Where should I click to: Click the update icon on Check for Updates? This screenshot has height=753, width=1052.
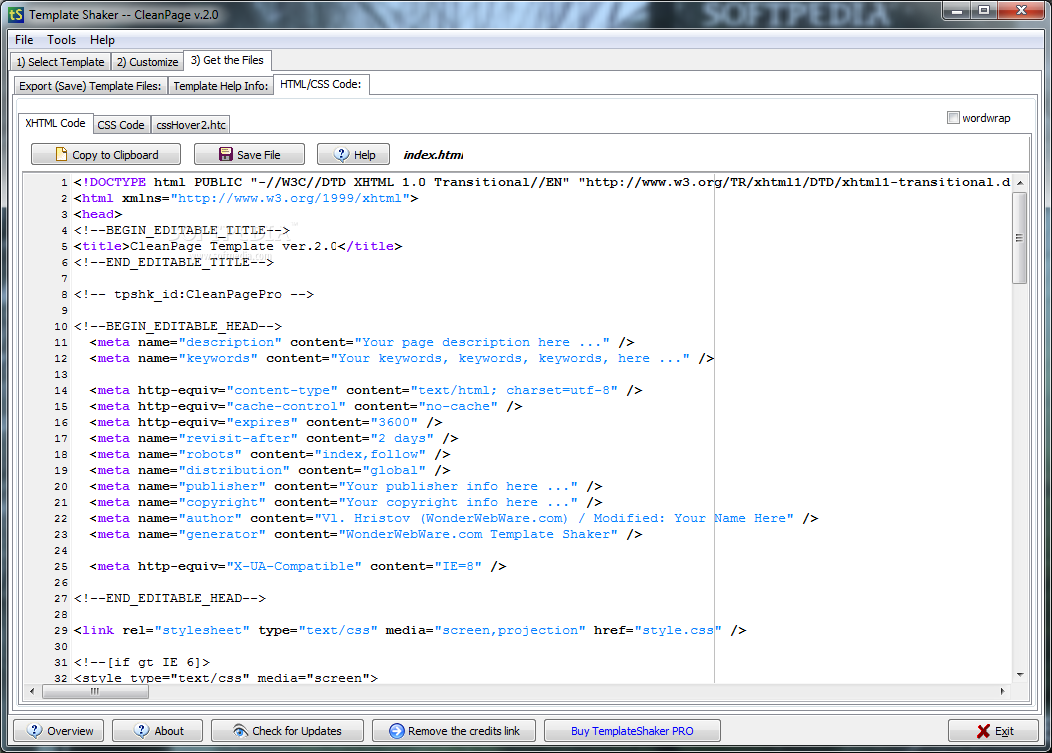click(x=240, y=730)
